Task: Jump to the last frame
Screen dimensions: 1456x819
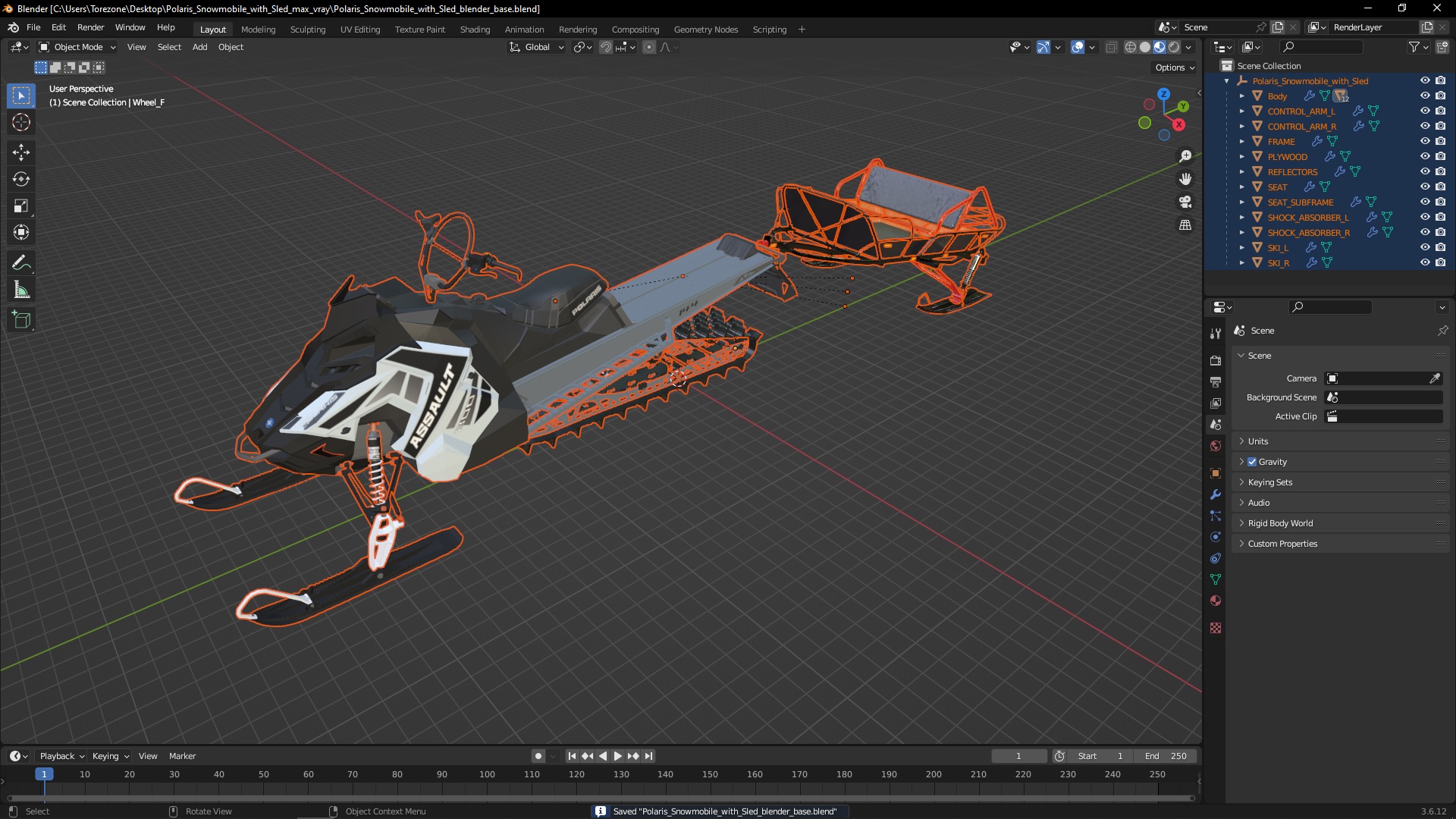Action: pos(648,756)
